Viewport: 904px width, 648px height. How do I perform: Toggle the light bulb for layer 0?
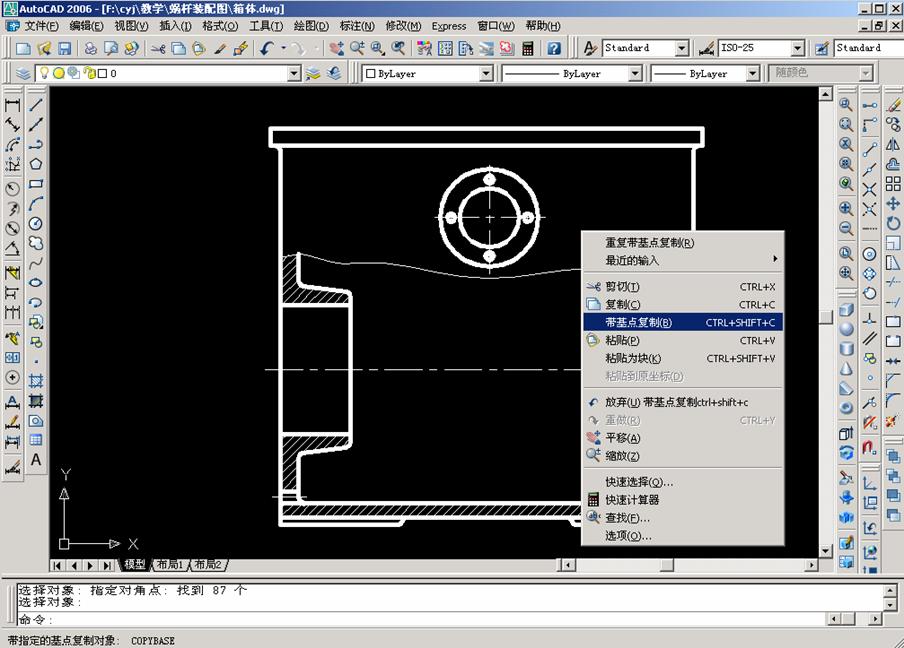[x=44, y=73]
